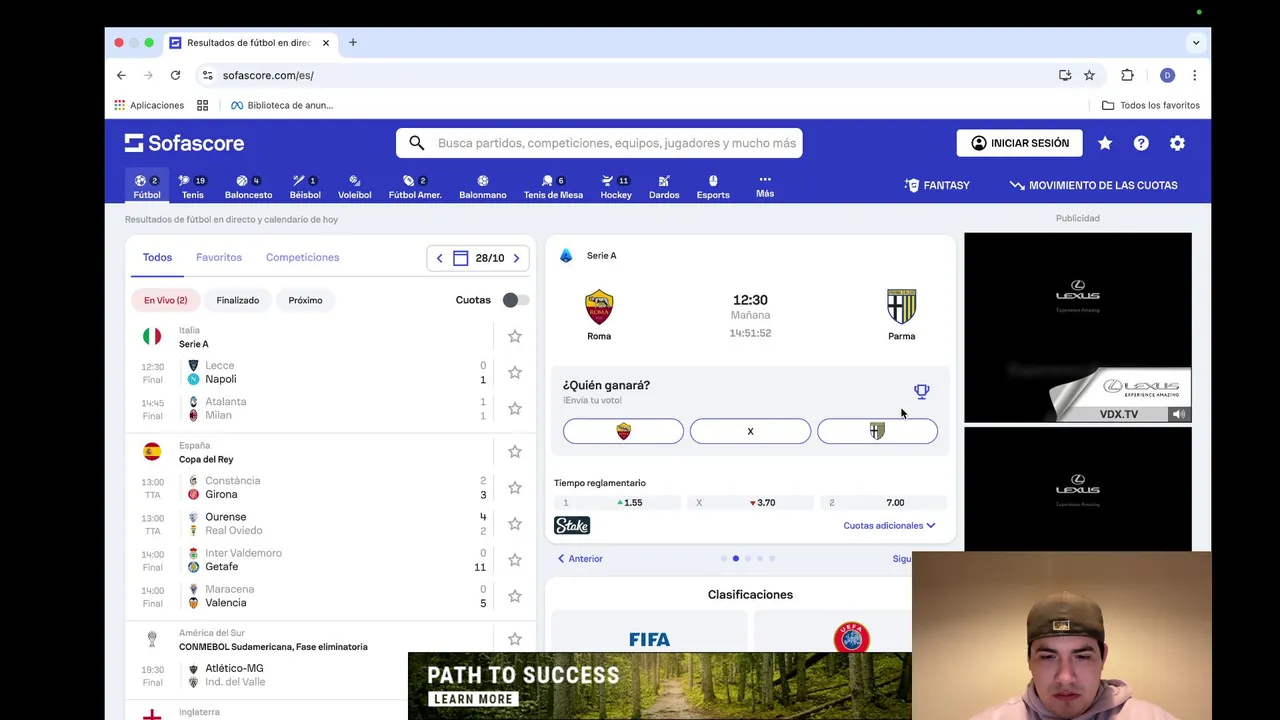Open Chrome tab search dropdown
Viewport: 1280px width, 720px height.
click(1196, 43)
